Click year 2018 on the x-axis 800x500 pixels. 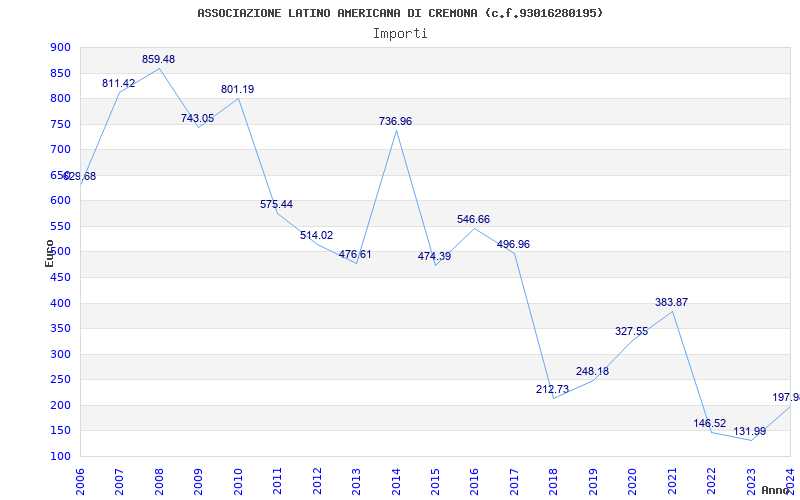(554, 480)
